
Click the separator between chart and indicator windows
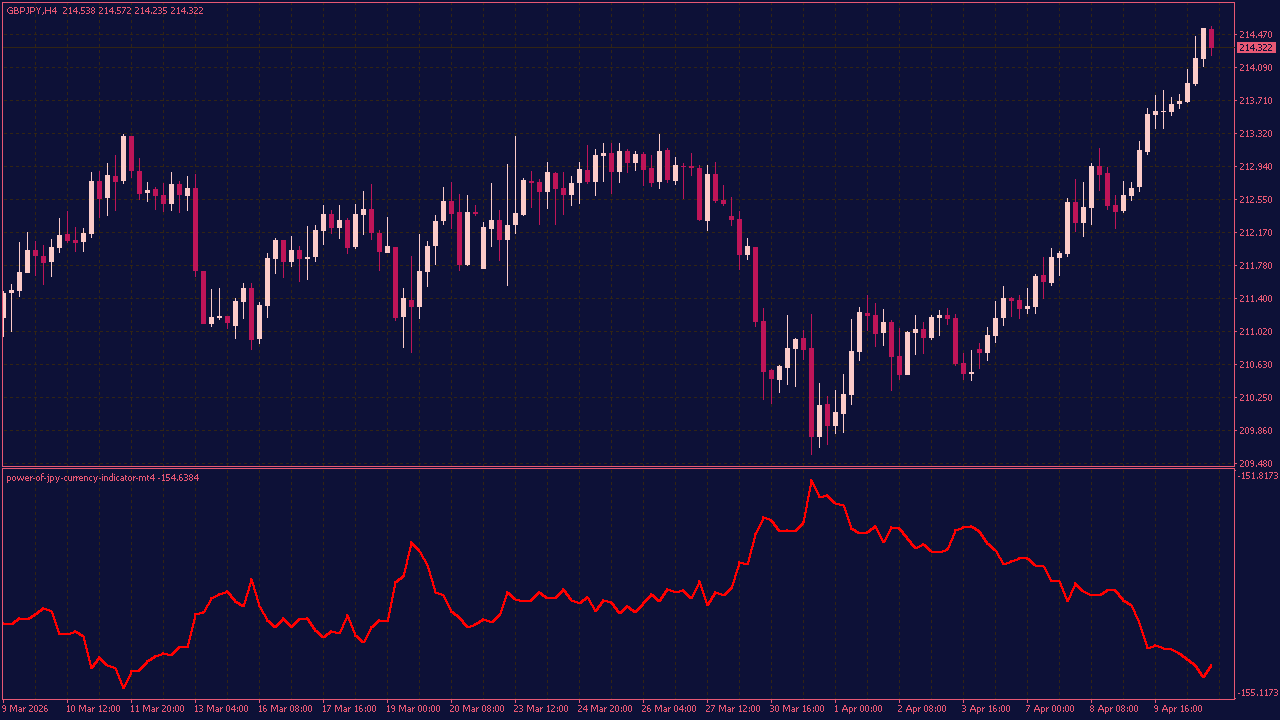[640, 467]
